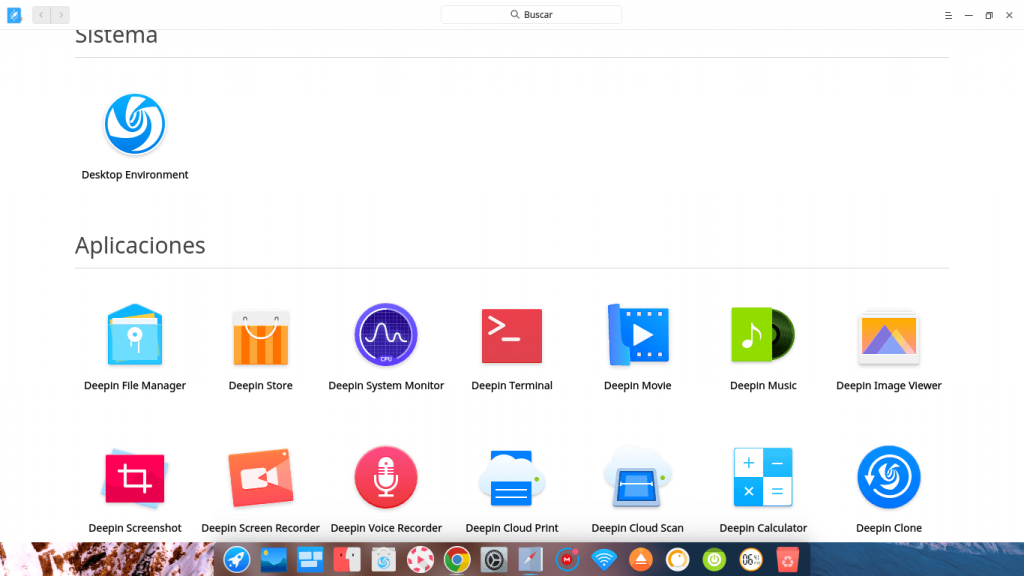Click the 'Deepin Terminal' label text
Image resolution: width=1024 pixels, height=576 pixels.
pyautogui.click(x=512, y=385)
